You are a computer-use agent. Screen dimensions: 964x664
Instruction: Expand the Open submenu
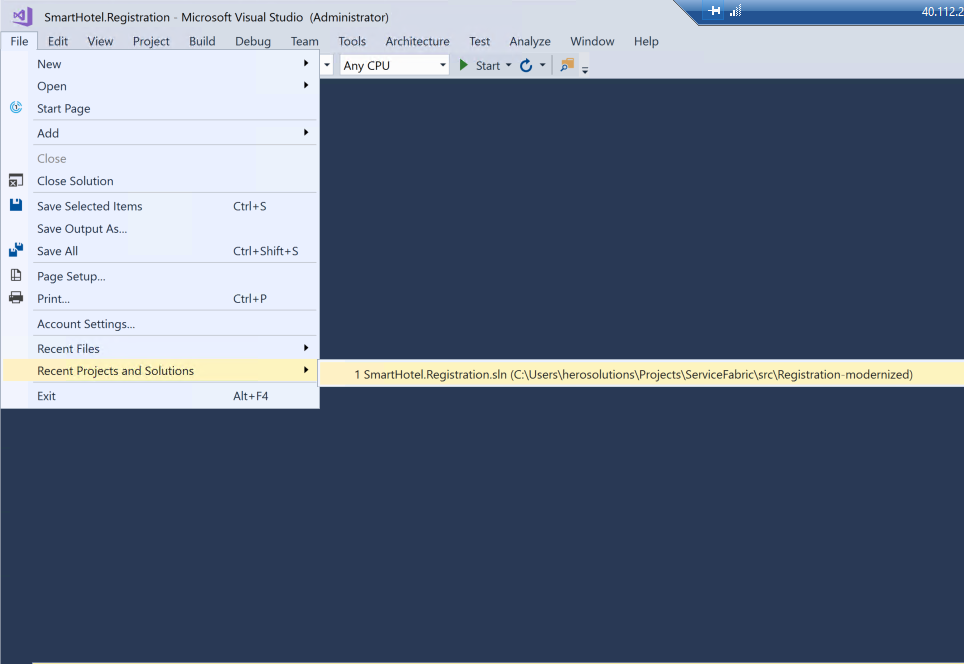tap(306, 85)
